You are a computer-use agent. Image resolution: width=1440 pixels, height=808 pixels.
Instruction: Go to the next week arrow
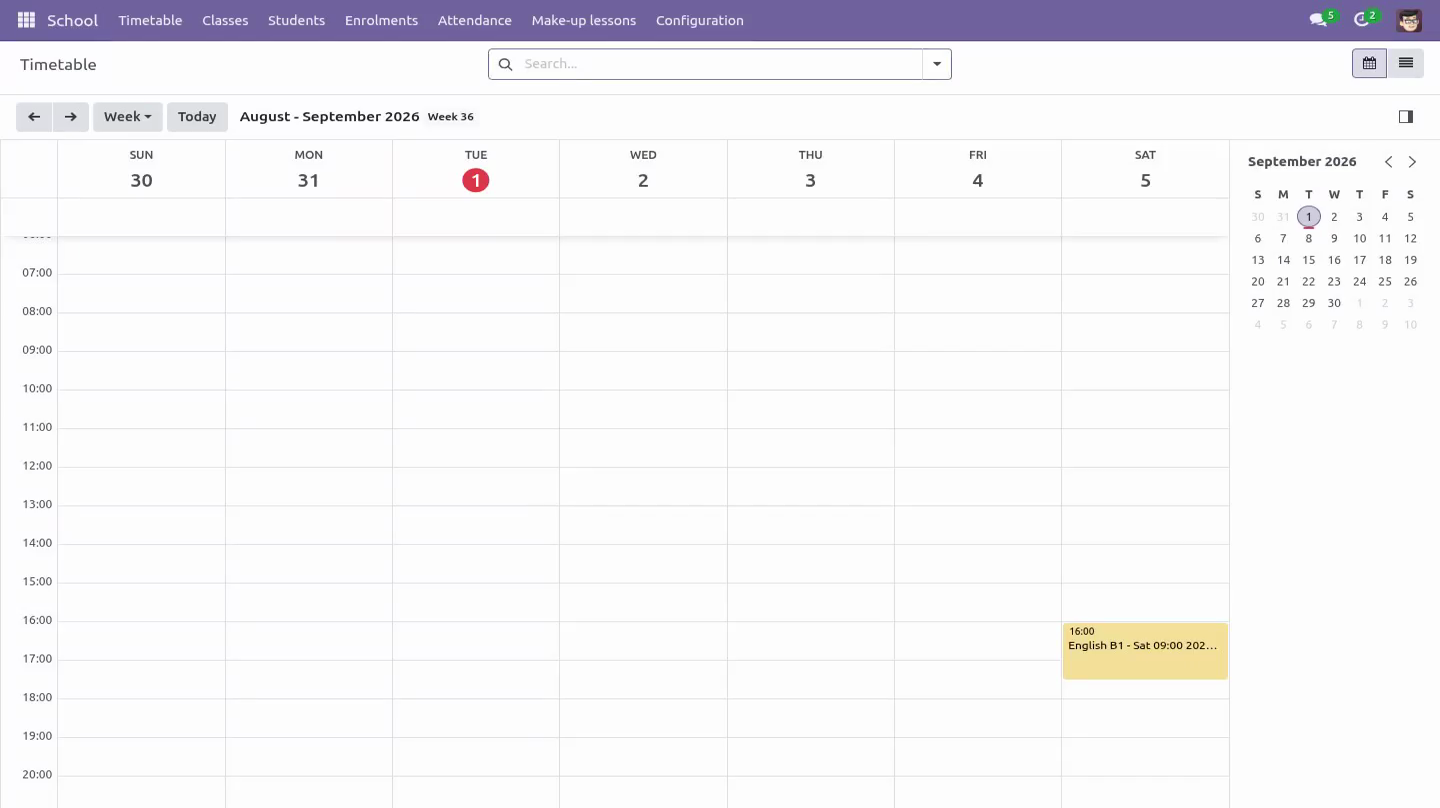click(x=70, y=117)
